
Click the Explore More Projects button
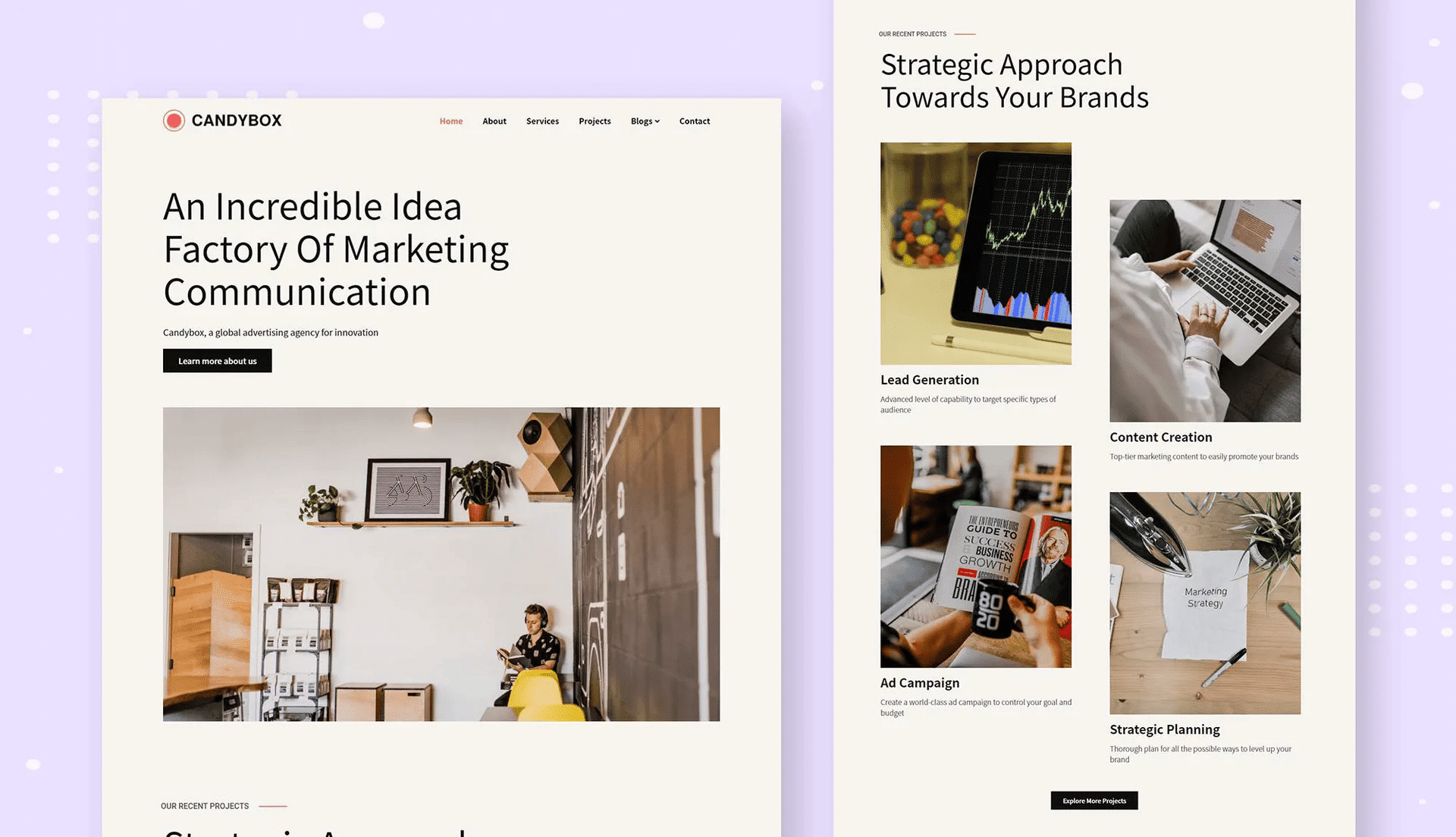click(x=1094, y=800)
